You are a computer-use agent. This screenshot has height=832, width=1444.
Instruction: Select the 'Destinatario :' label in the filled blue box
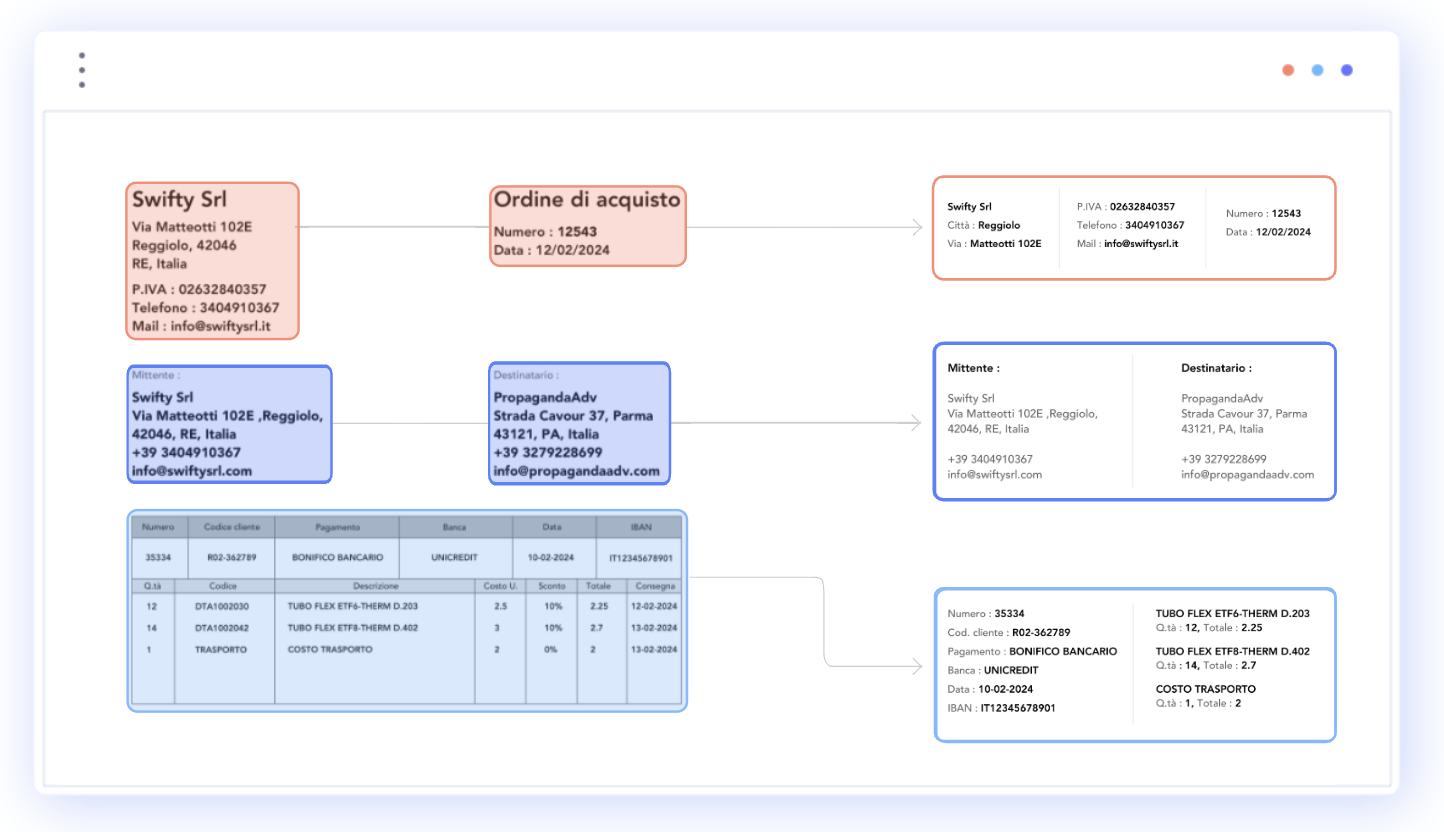(x=526, y=376)
